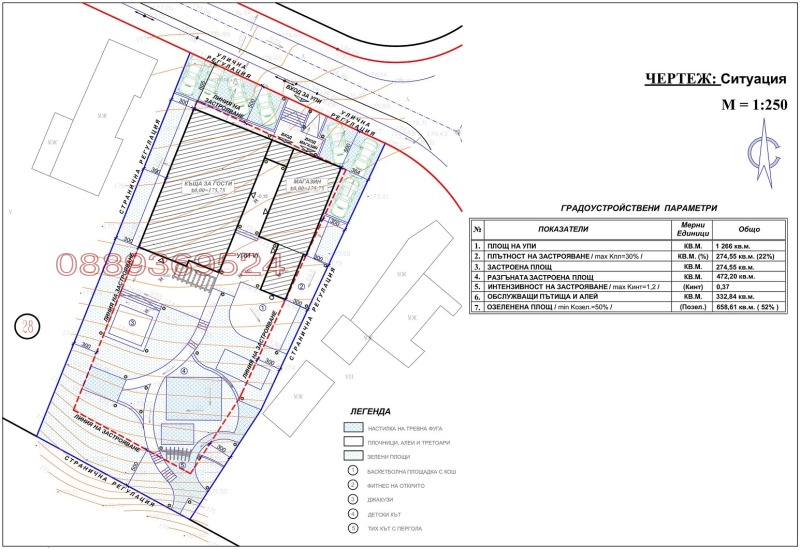
Task: Click legend circle 1 for basketball court
Action: pyautogui.click(x=352, y=471)
